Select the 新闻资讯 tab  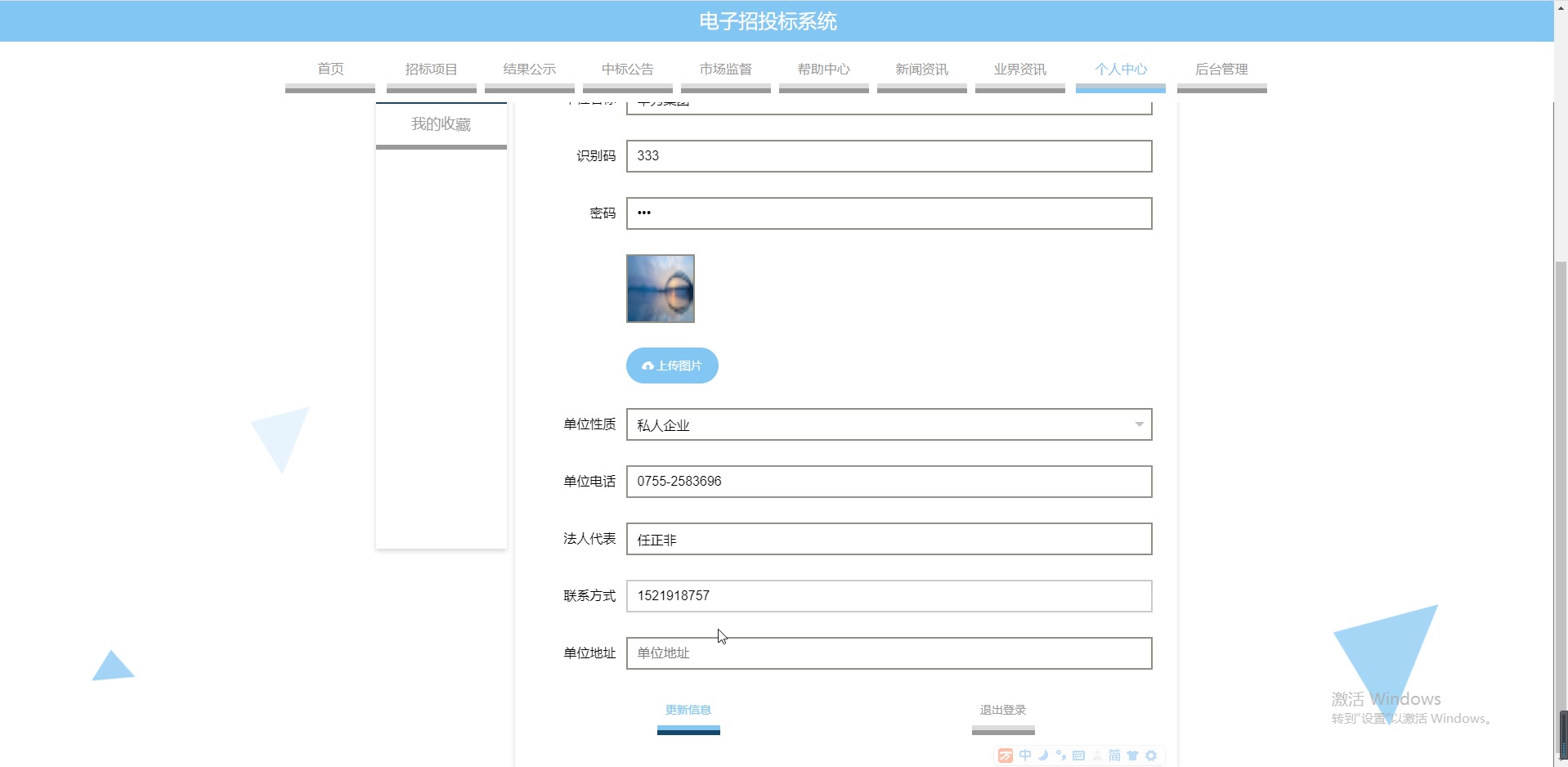(921, 70)
